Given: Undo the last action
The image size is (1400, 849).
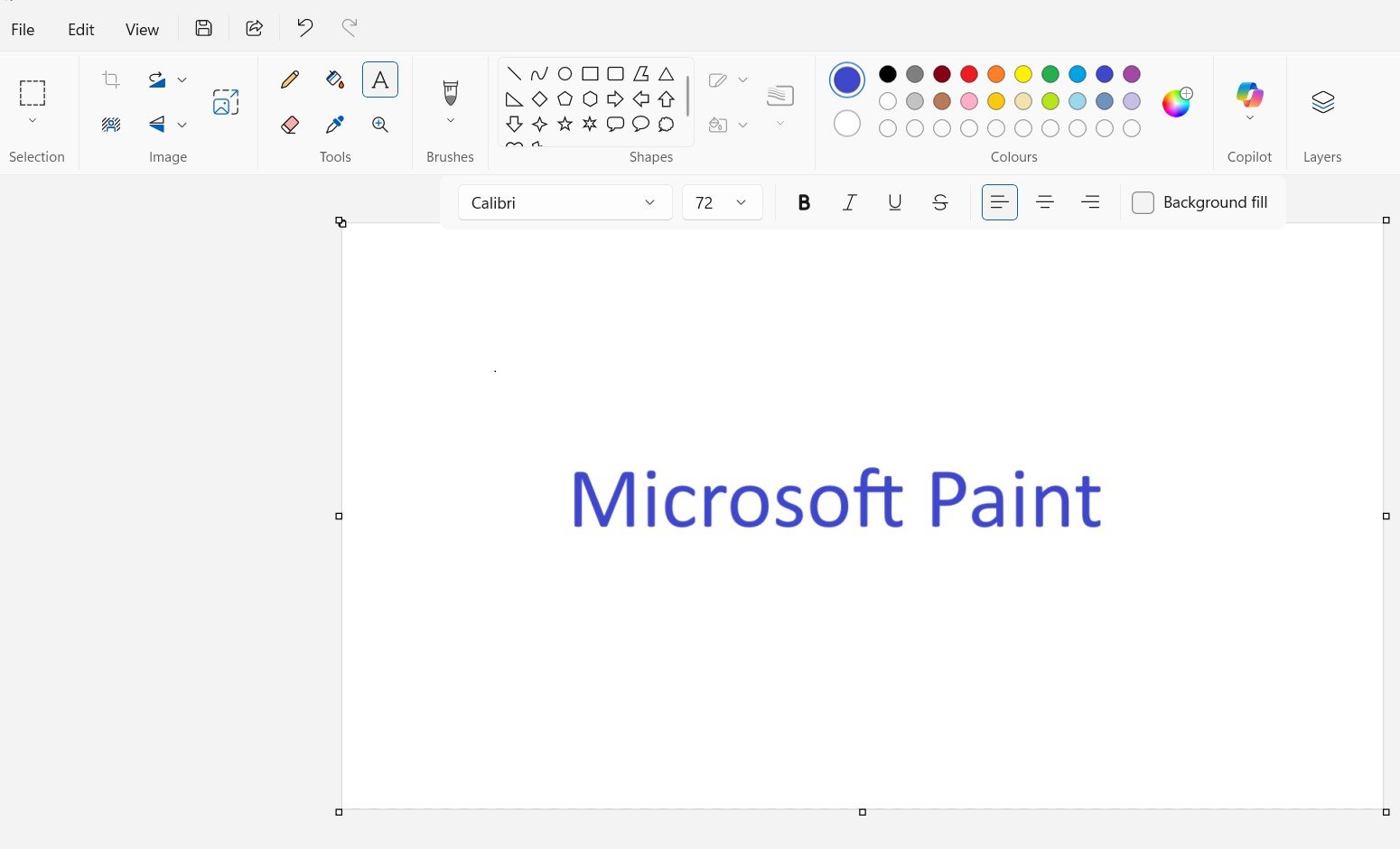Looking at the screenshot, I should click(x=305, y=28).
